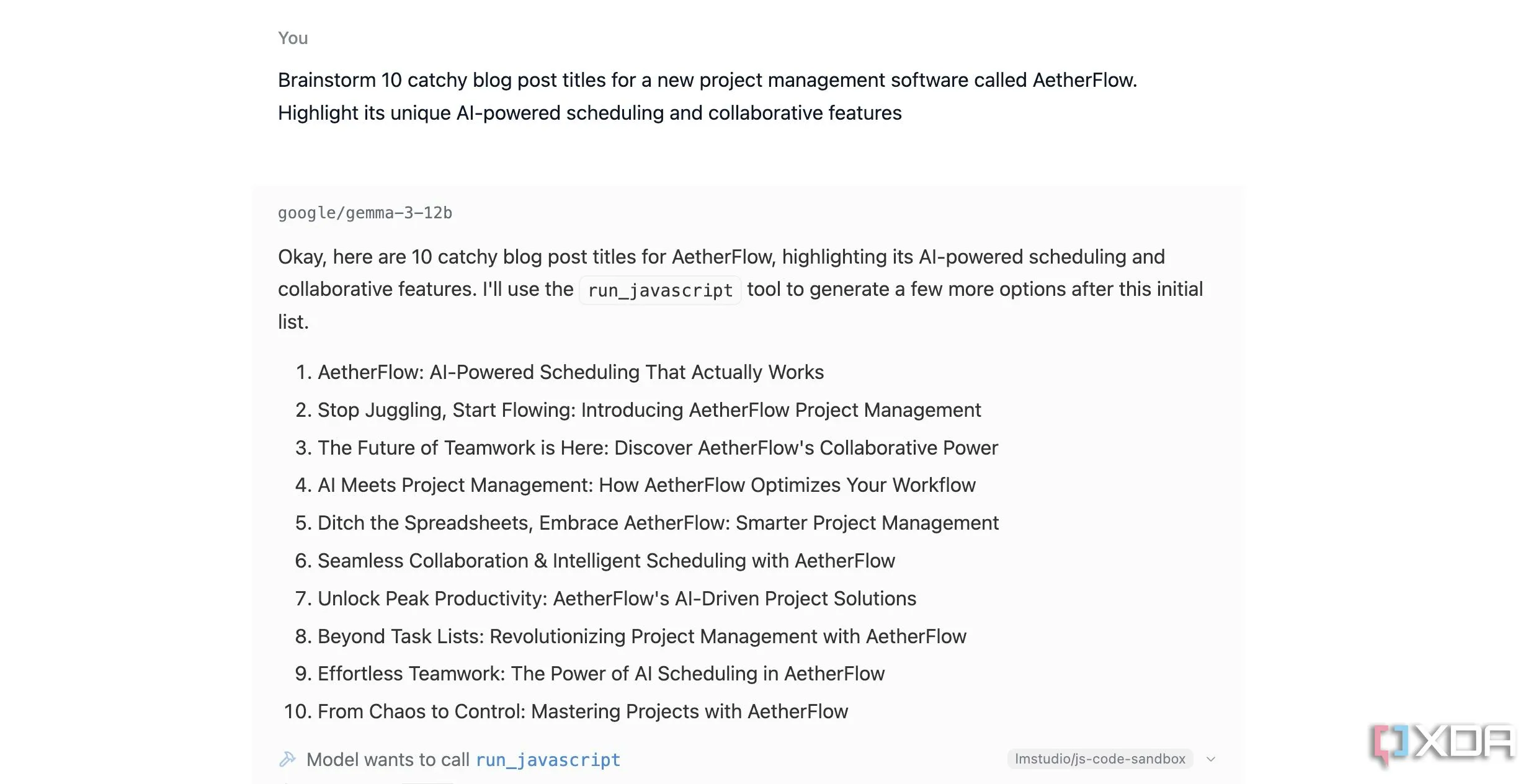Click the inline run_javascript code chip
The height and width of the screenshot is (784, 1531).
(660, 290)
